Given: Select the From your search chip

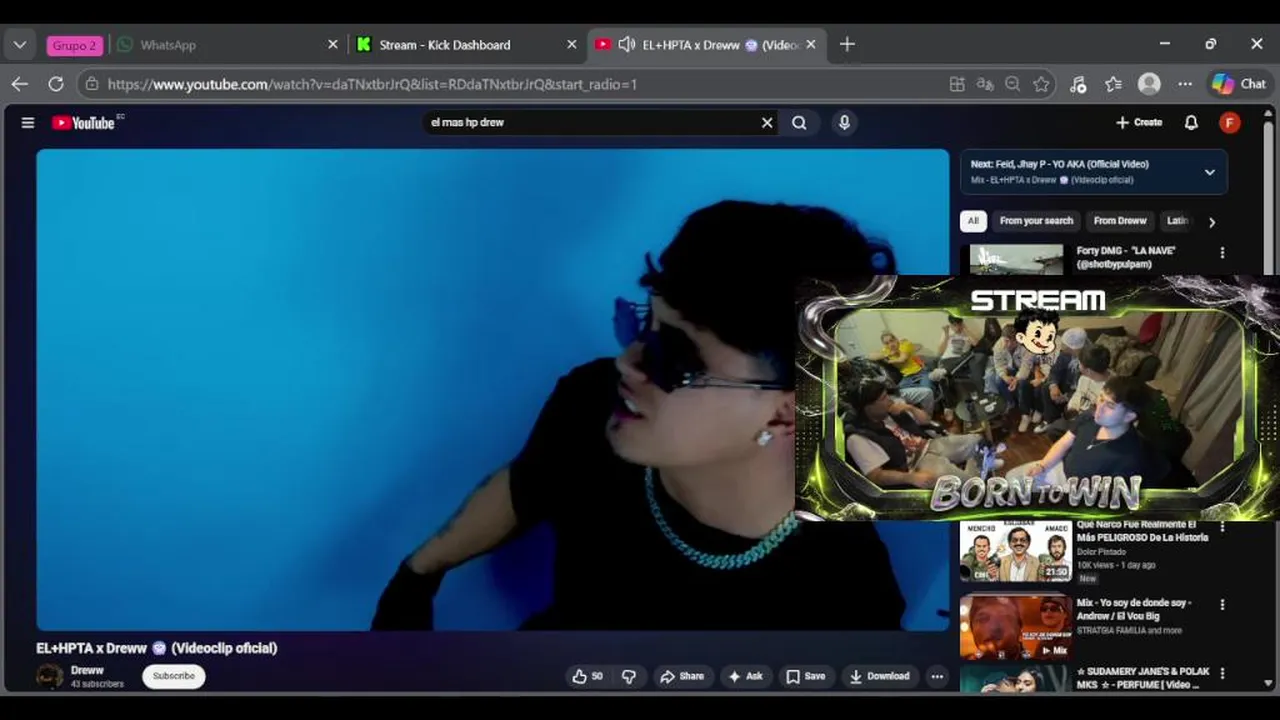Looking at the screenshot, I should (1036, 221).
